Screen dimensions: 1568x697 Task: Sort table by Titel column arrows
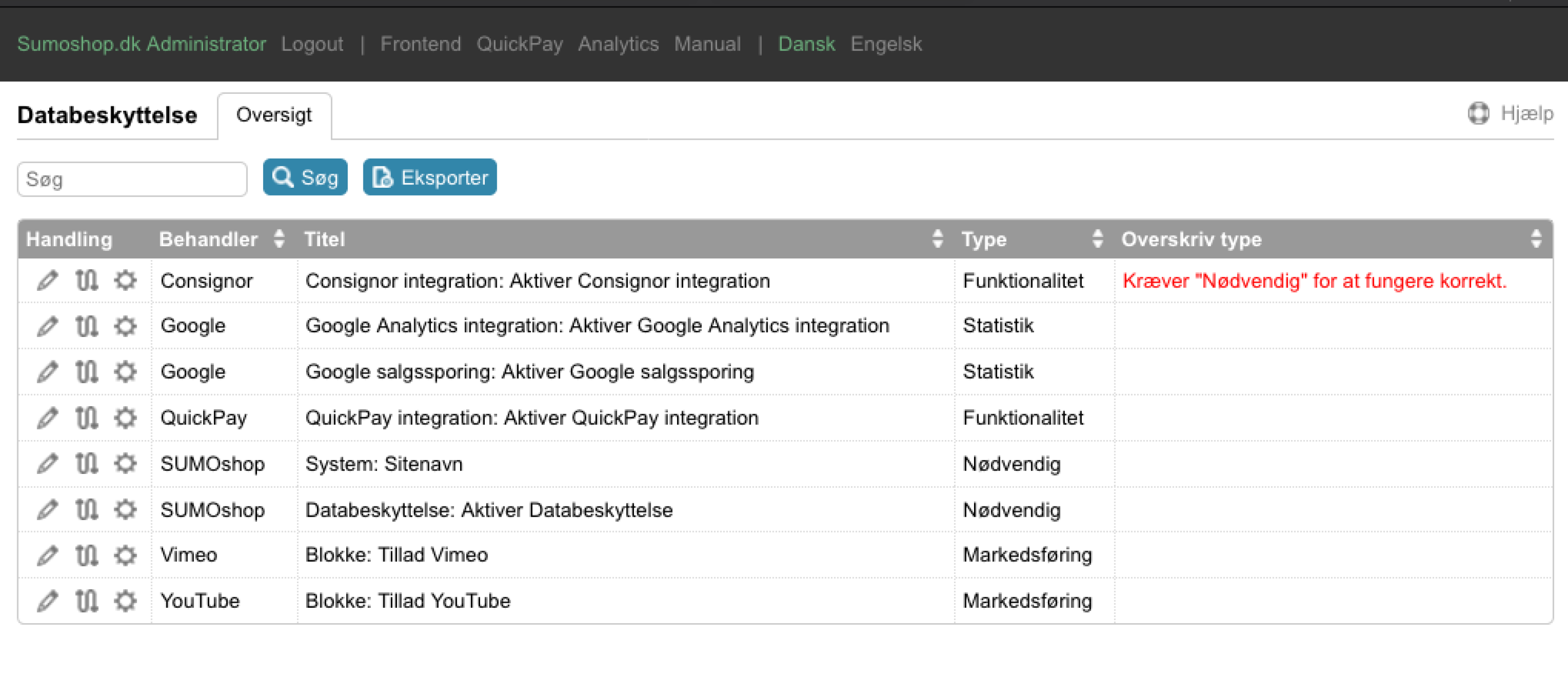pos(938,239)
